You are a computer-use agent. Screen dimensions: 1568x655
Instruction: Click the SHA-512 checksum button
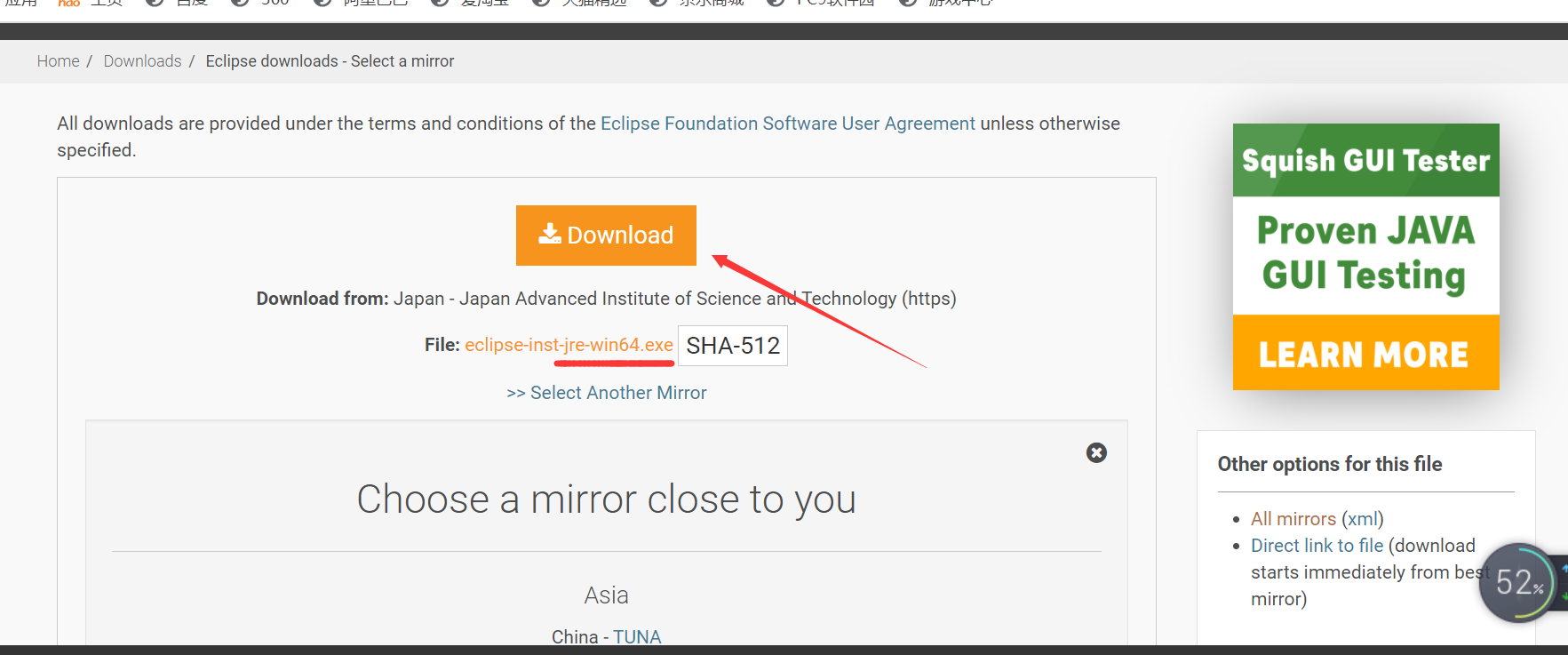tap(733, 346)
